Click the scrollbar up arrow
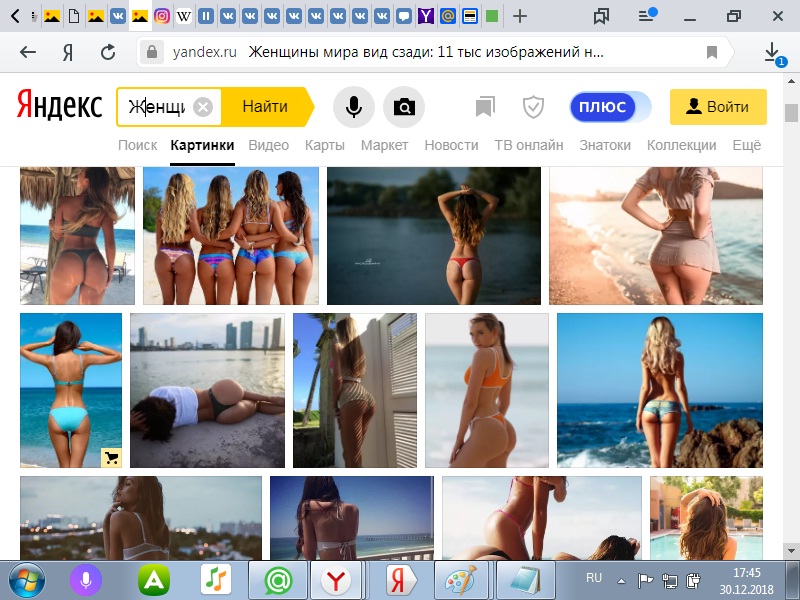Image resolution: width=800 pixels, height=600 pixels. [x=791, y=81]
